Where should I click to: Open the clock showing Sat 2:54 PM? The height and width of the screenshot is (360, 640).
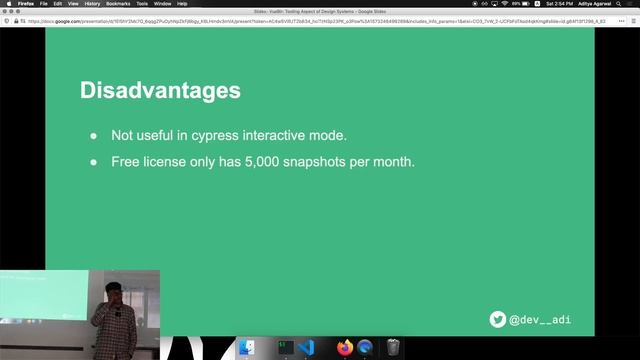coord(559,4)
